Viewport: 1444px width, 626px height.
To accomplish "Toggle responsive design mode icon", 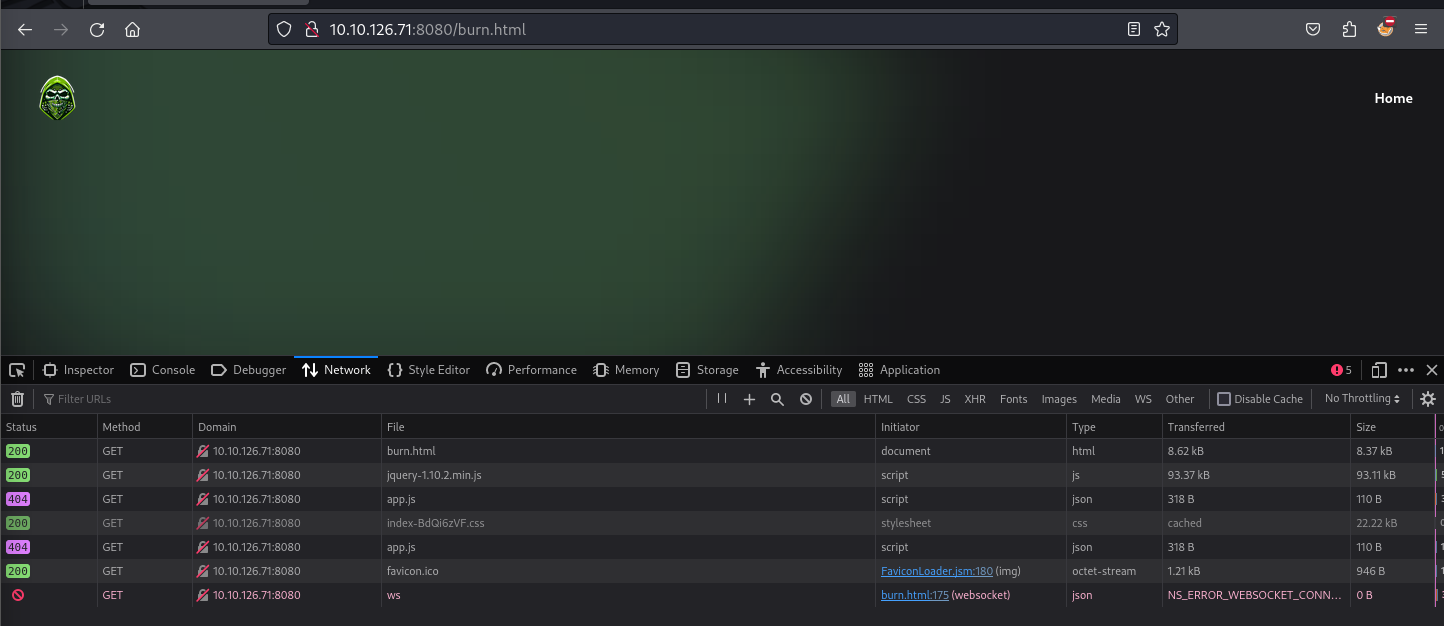I will click(1379, 370).
